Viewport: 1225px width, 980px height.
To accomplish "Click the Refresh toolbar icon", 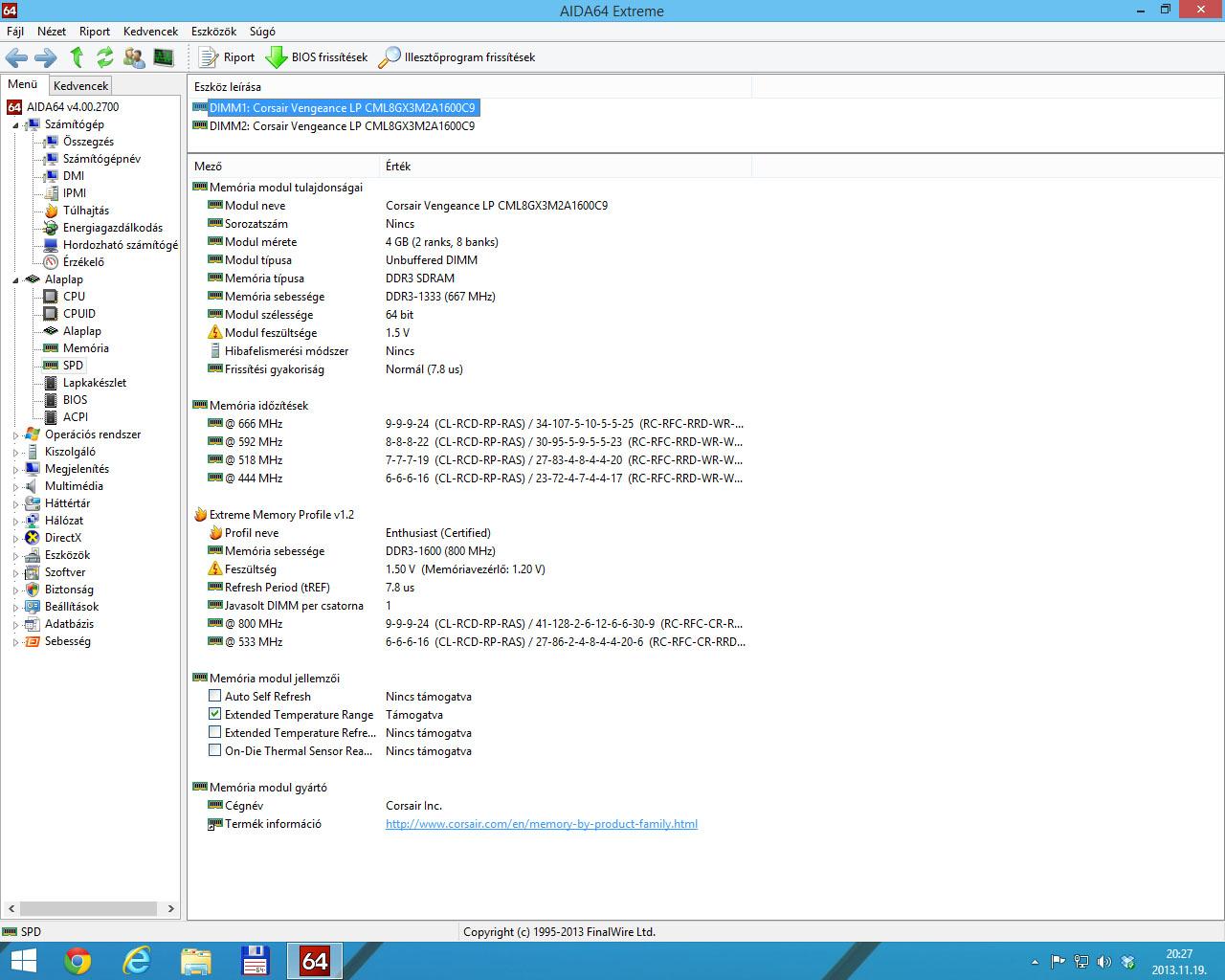I will [x=105, y=57].
